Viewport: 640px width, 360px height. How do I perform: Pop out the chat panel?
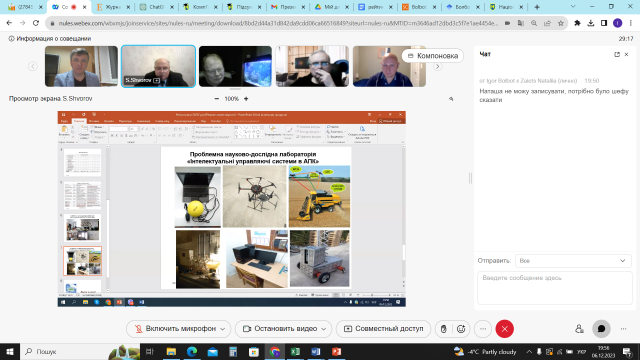617,54
